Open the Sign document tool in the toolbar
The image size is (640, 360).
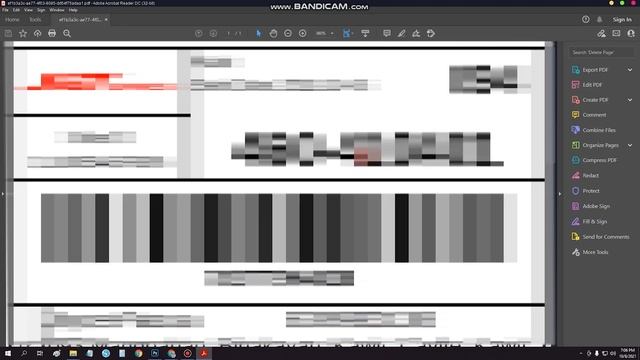[x=416, y=33]
